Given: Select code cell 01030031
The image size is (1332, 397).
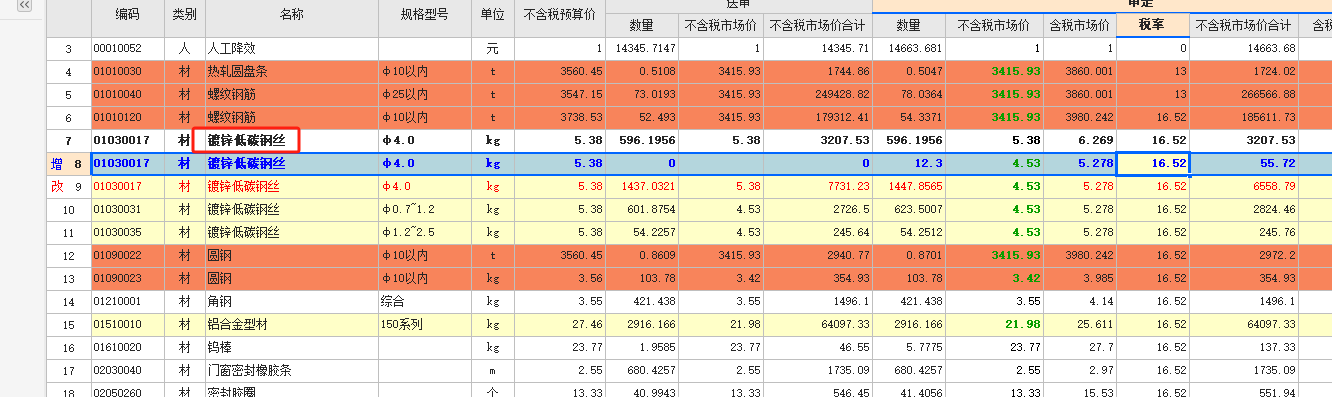Looking at the screenshot, I should (128, 209).
